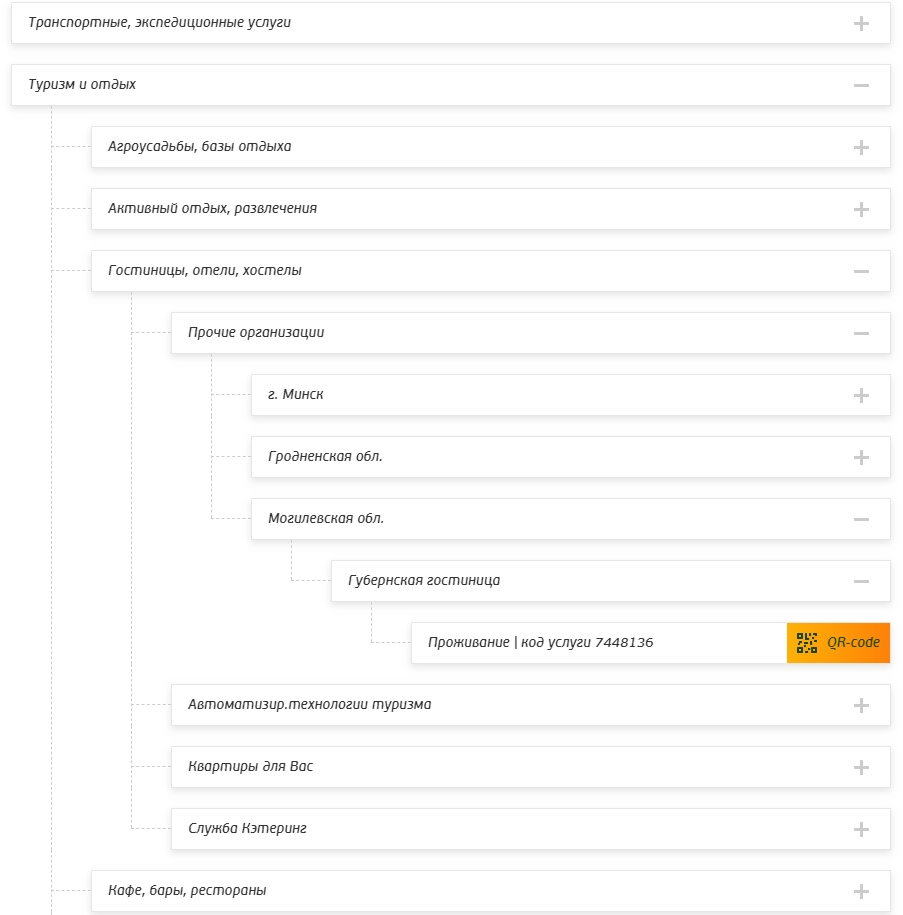Screen dimensions: 903x915
Task: Click the Губернская гостиница label
Action: tap(424, 581)
